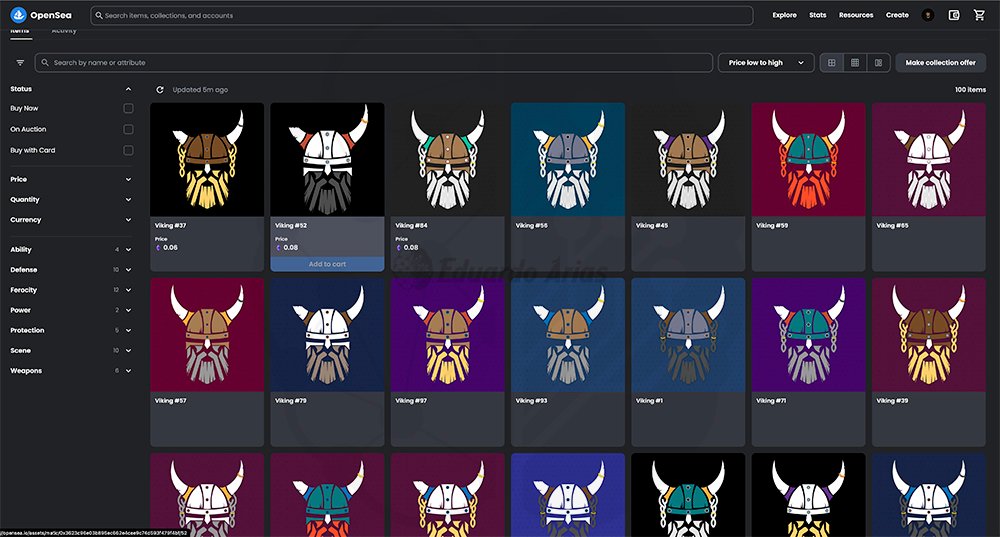This screenshot has height=537, width=1000.
Task: Open the Viking #97 thumbnail
Action: point(447,335)
